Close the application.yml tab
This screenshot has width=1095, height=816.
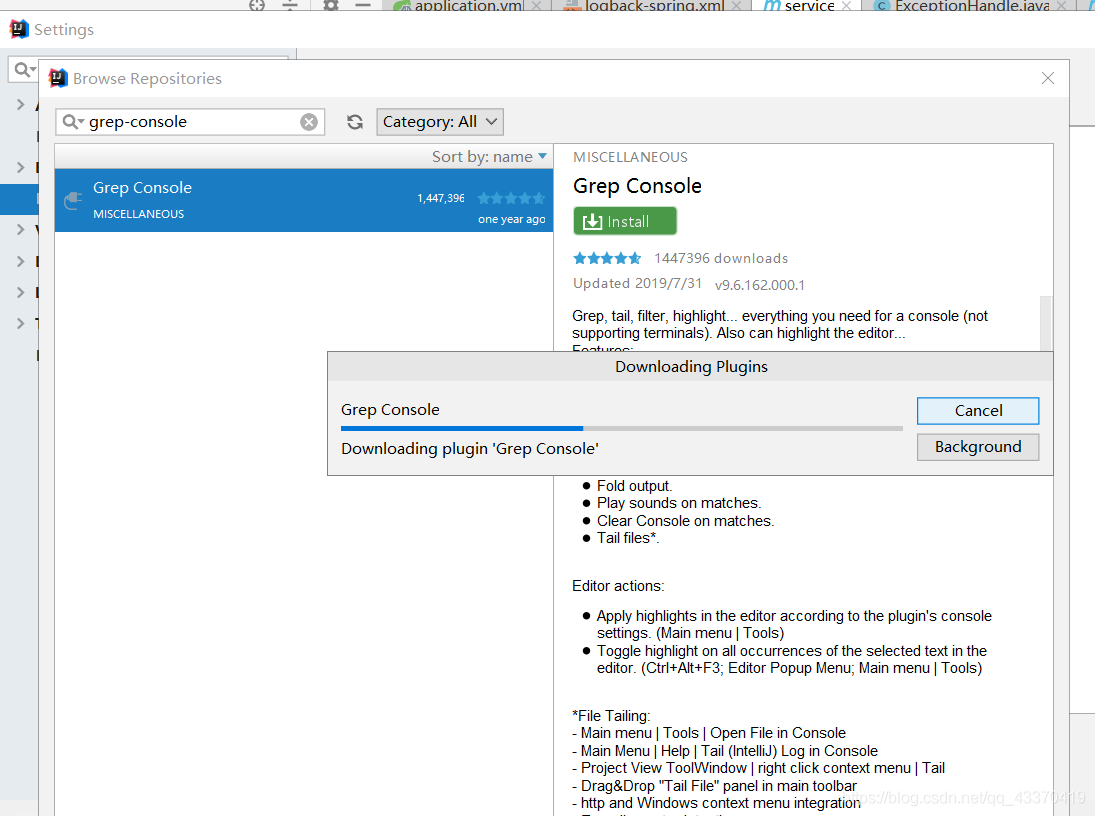(536, 6)
